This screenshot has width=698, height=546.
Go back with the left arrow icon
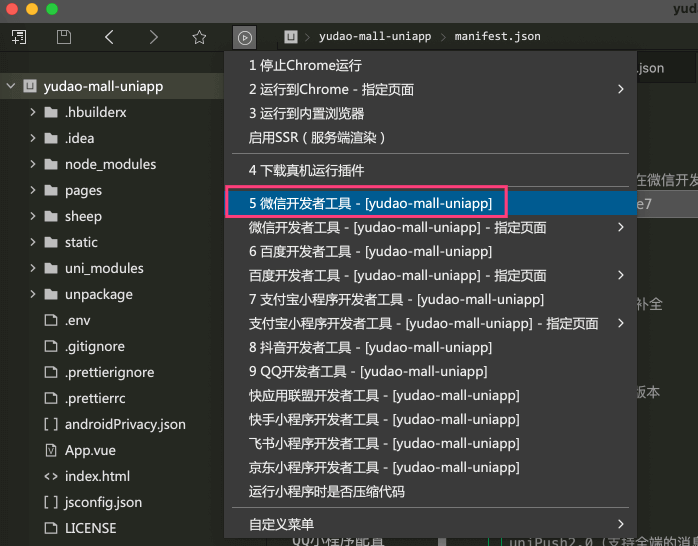(109, 37)
